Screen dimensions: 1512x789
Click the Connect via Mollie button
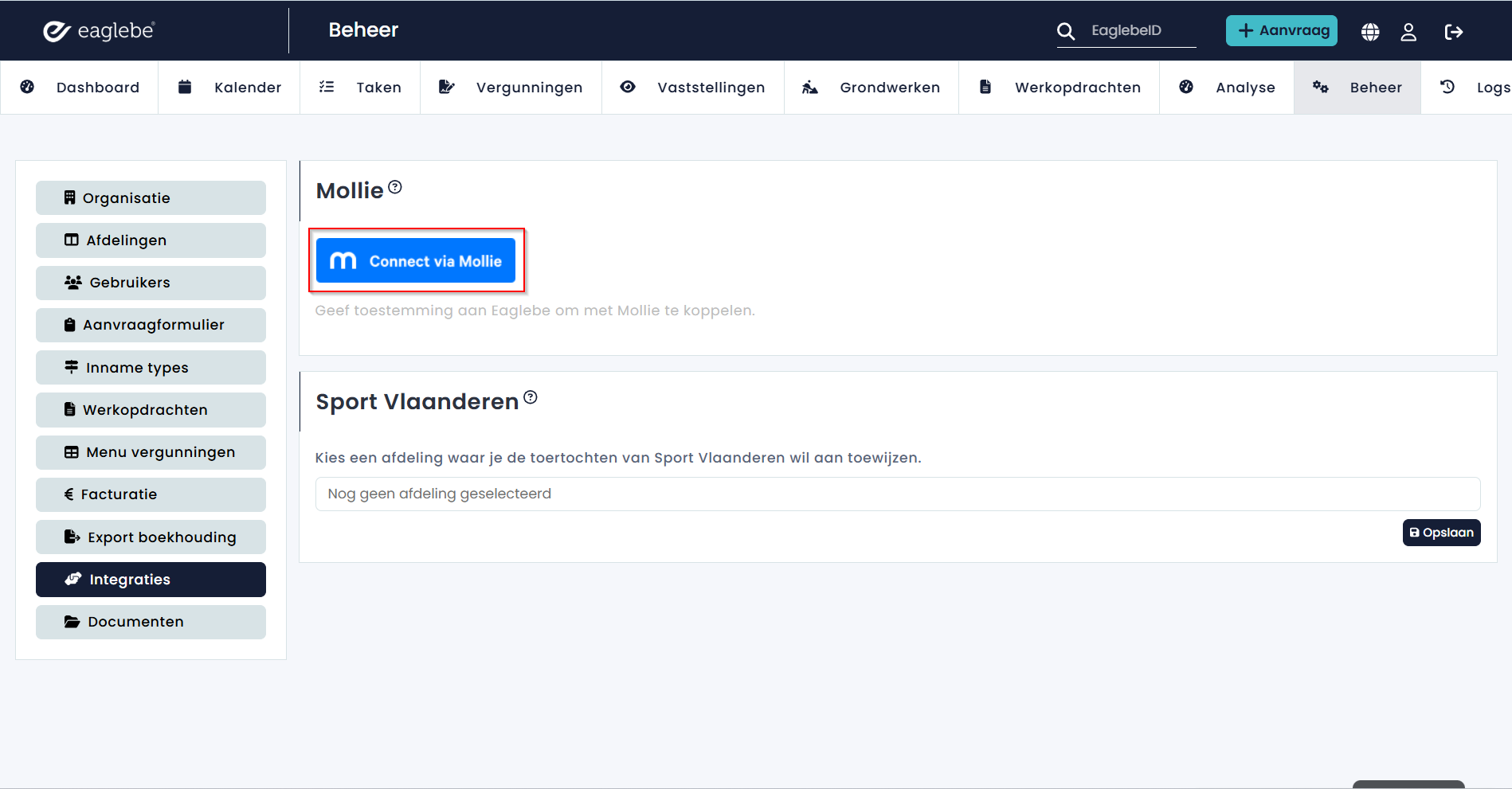[x=416, y=260]
